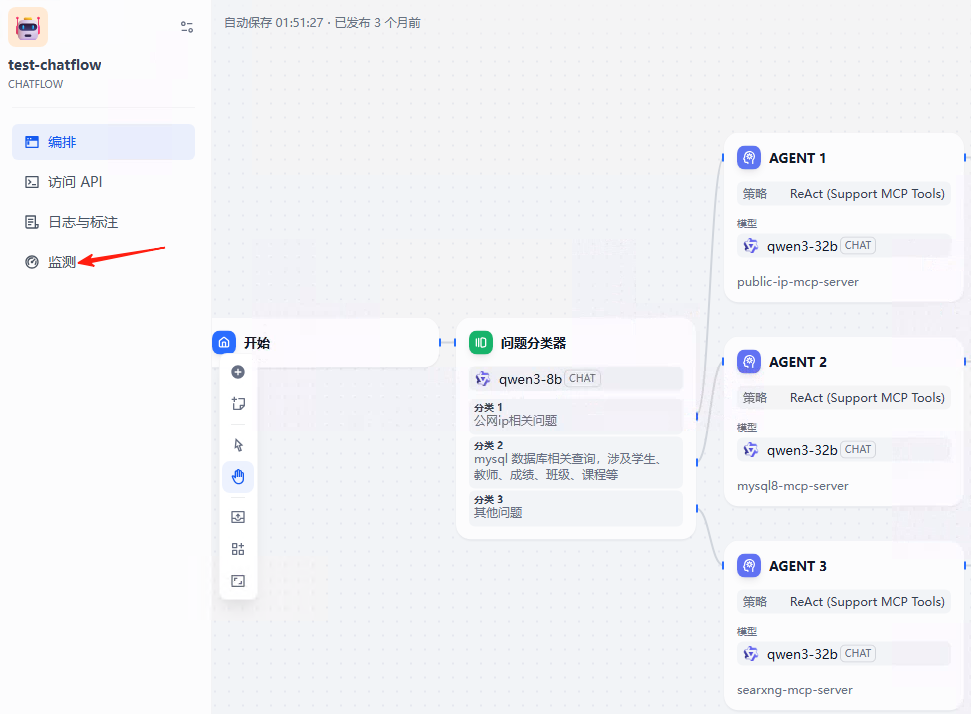Image resolution: width=971 pixels, height=714 pixels.
Task: Click the 开始 node home icon
Action: tap(224, 342)
